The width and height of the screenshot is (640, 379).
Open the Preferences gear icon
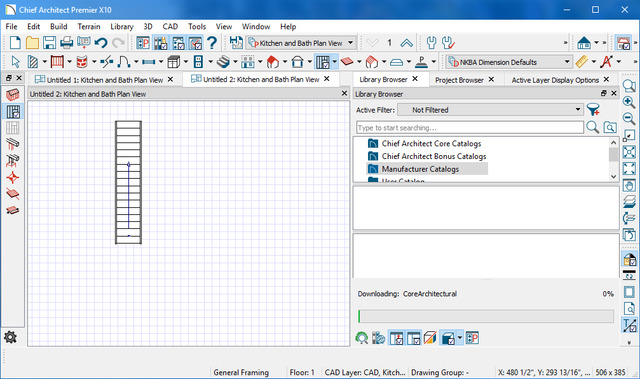[10, 337]
